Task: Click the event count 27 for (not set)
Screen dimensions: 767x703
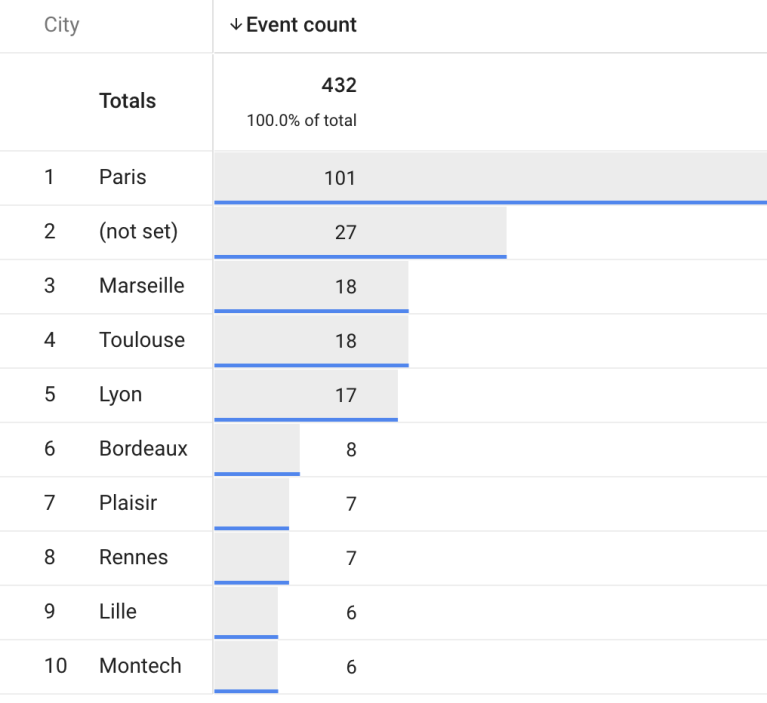Action: (x=345, y=232)
